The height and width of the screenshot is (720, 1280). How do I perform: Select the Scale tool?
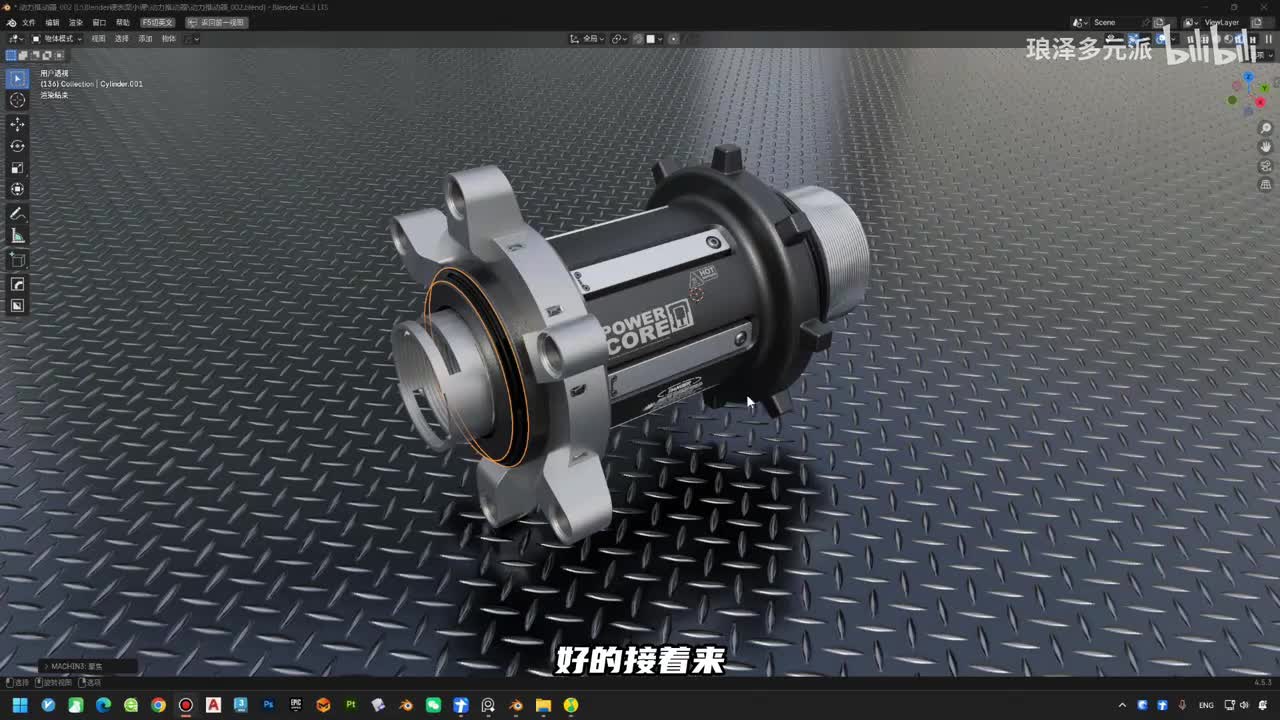tap(17, 168)
